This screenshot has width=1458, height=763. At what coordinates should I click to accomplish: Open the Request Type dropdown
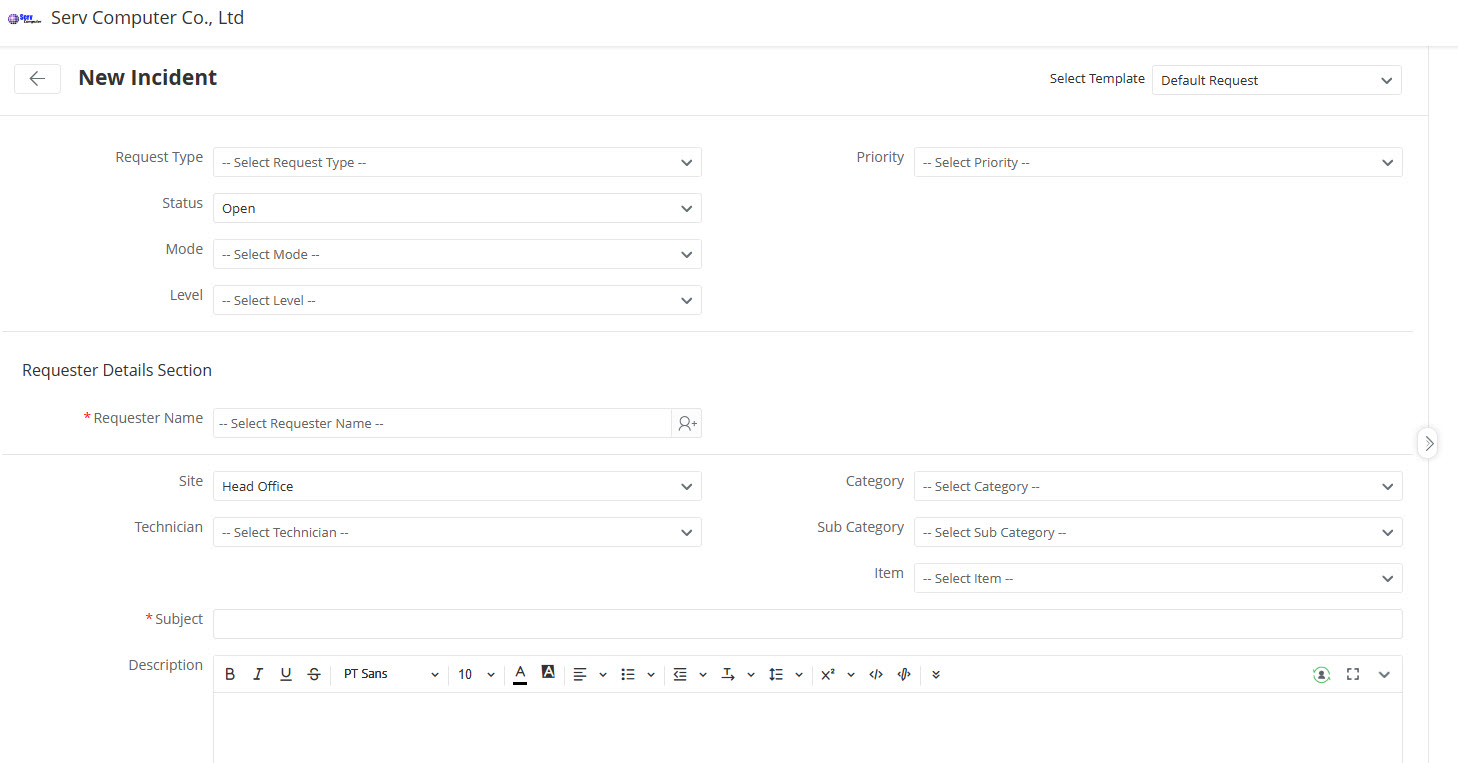click(x=457, y=162)
